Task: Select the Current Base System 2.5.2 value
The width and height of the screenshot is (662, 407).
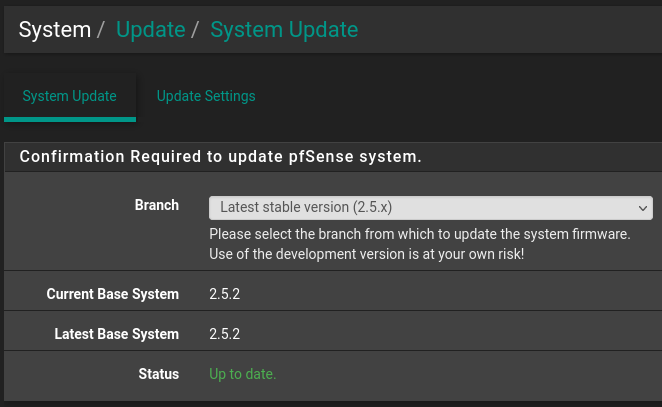Action: tap(225, 294)
